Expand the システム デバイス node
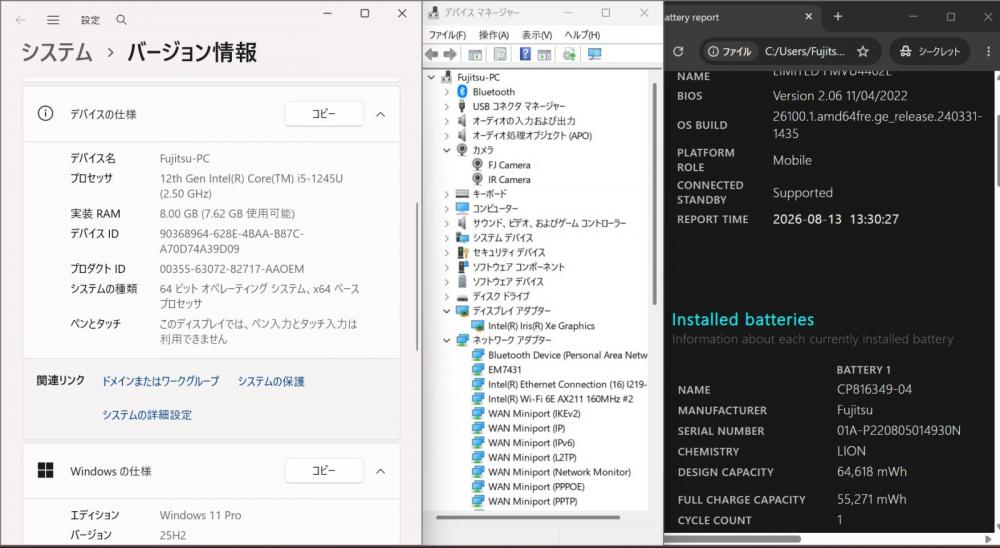The width and height of the screenshot is (1000, 548). [x=446, y=237]
